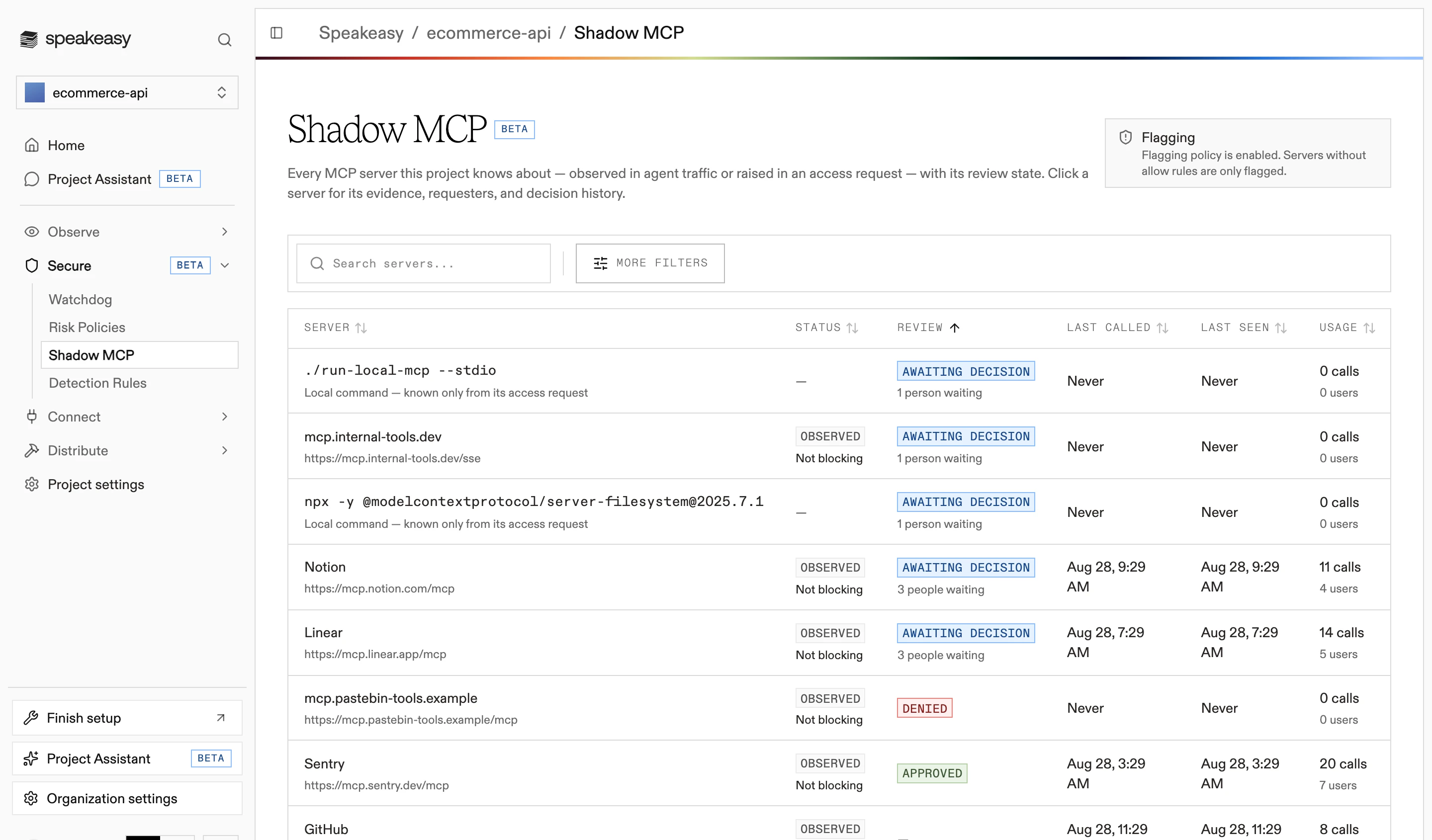Open the sidebar search icon
The height and width of the screenshot is (840, 1432).
coord(224,40)
